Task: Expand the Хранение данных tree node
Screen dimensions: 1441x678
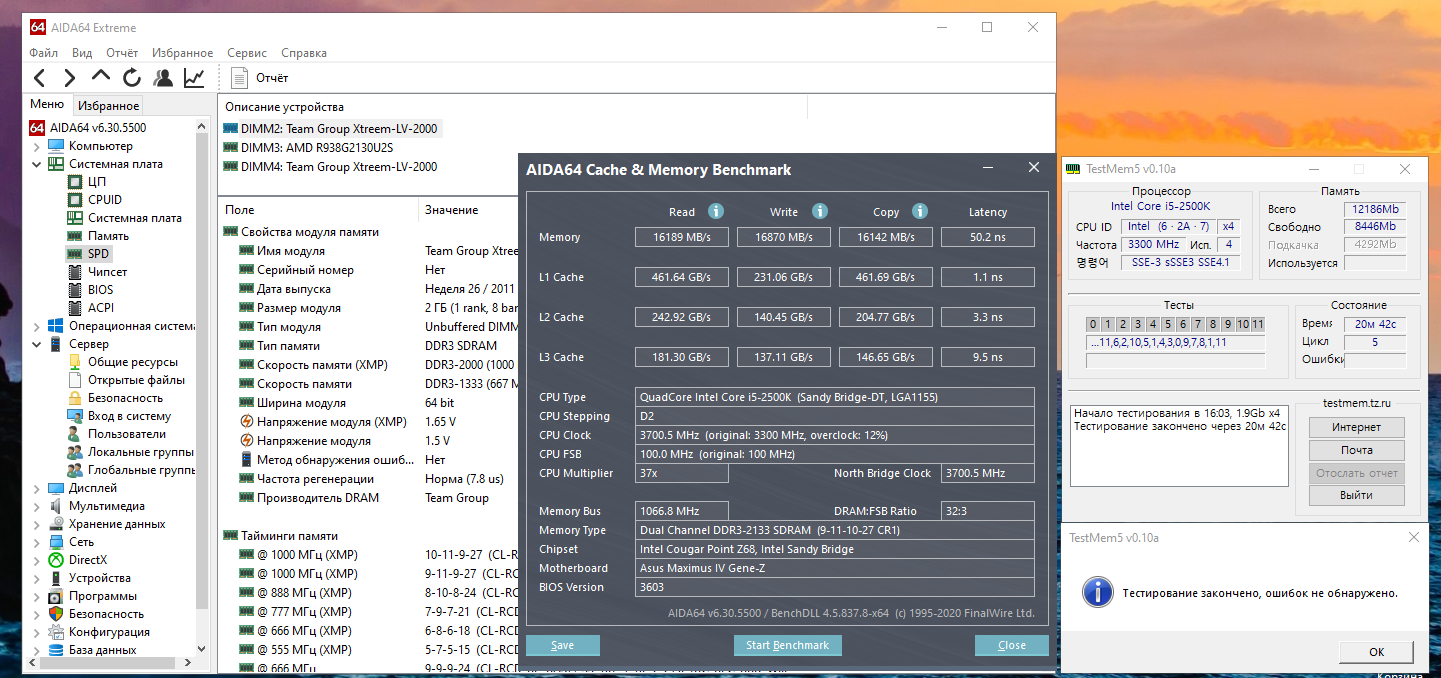Action: 37,524
